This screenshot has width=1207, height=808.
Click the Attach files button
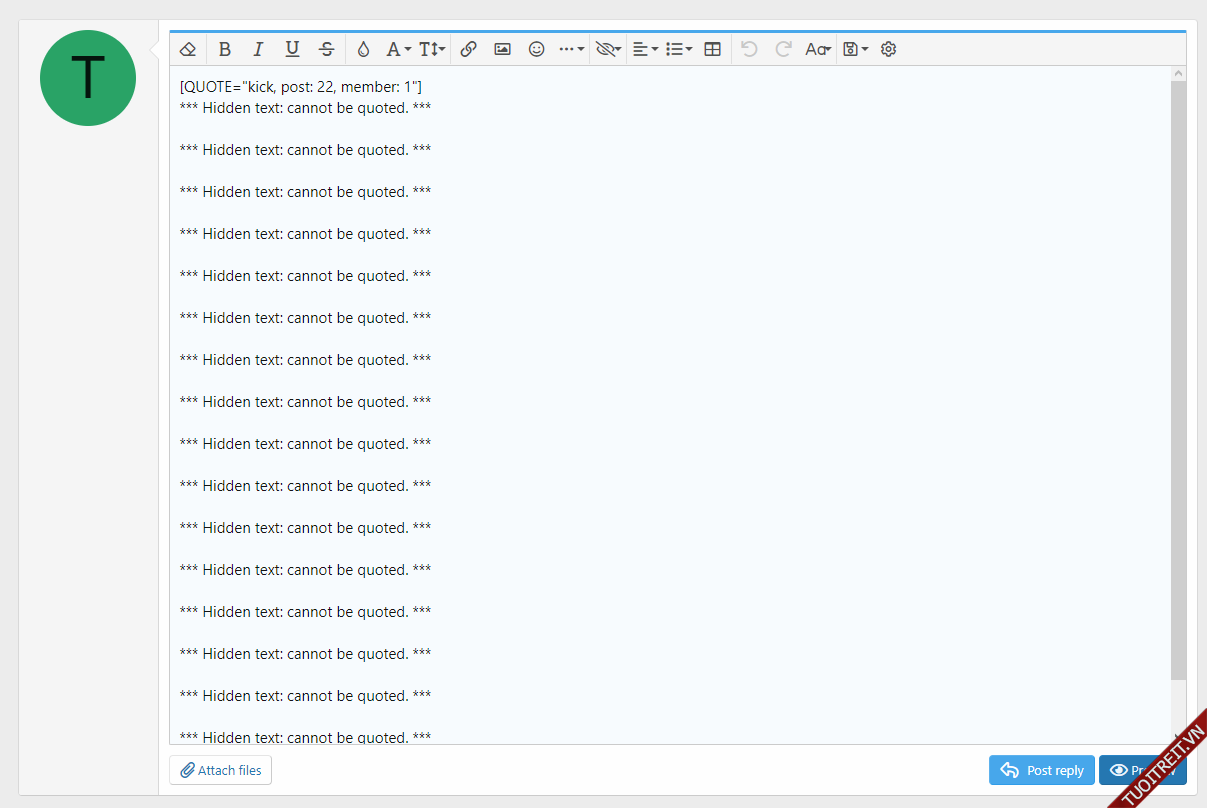point(221,770)
